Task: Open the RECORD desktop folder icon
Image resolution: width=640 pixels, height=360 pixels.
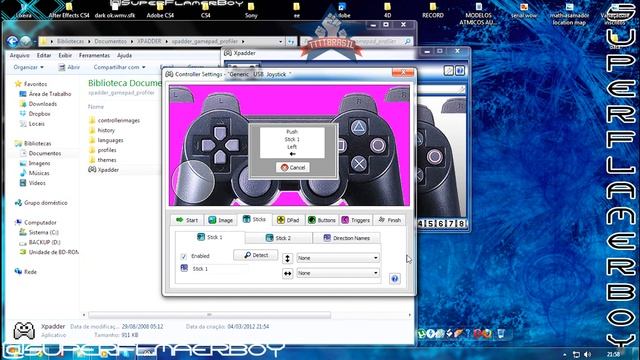Action: pyautogui.click(x=433, y=11)
